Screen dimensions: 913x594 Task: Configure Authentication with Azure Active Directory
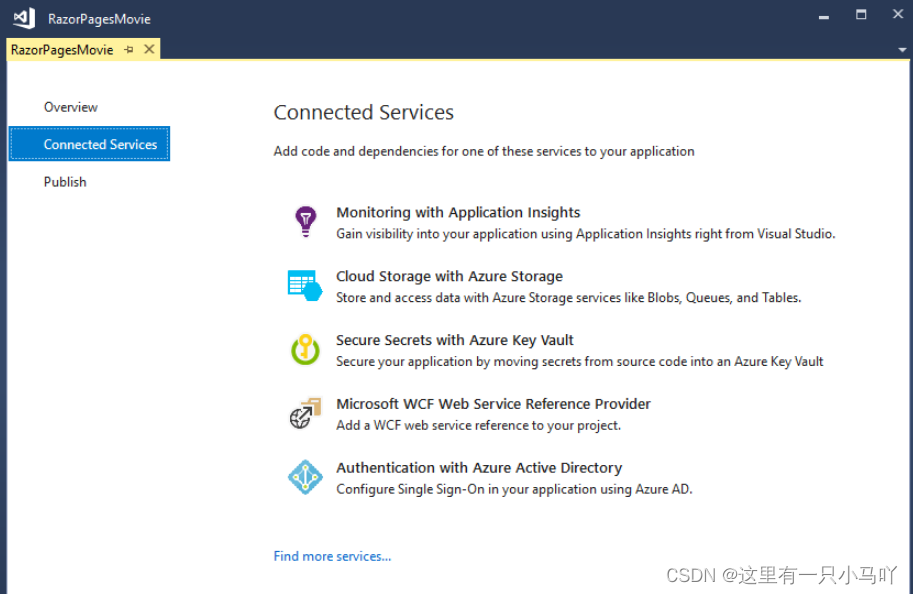(479, 467)
